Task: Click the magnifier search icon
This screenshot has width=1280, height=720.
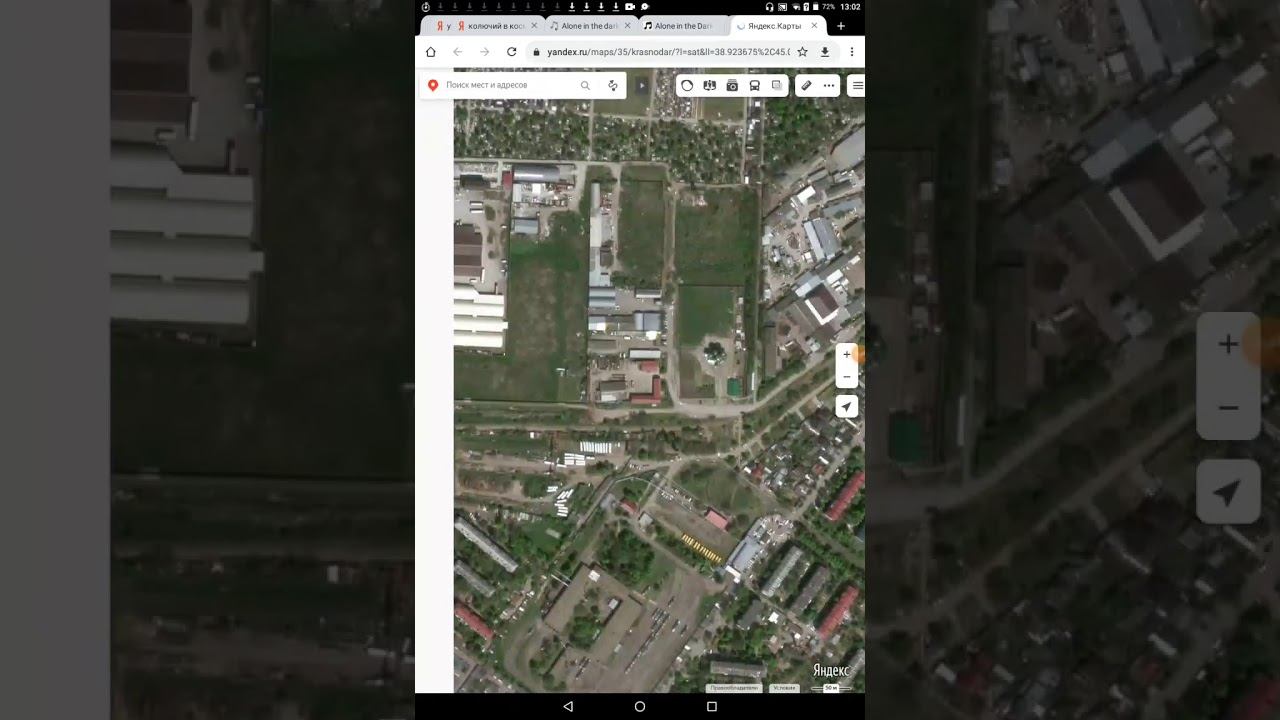Action: 585,86
